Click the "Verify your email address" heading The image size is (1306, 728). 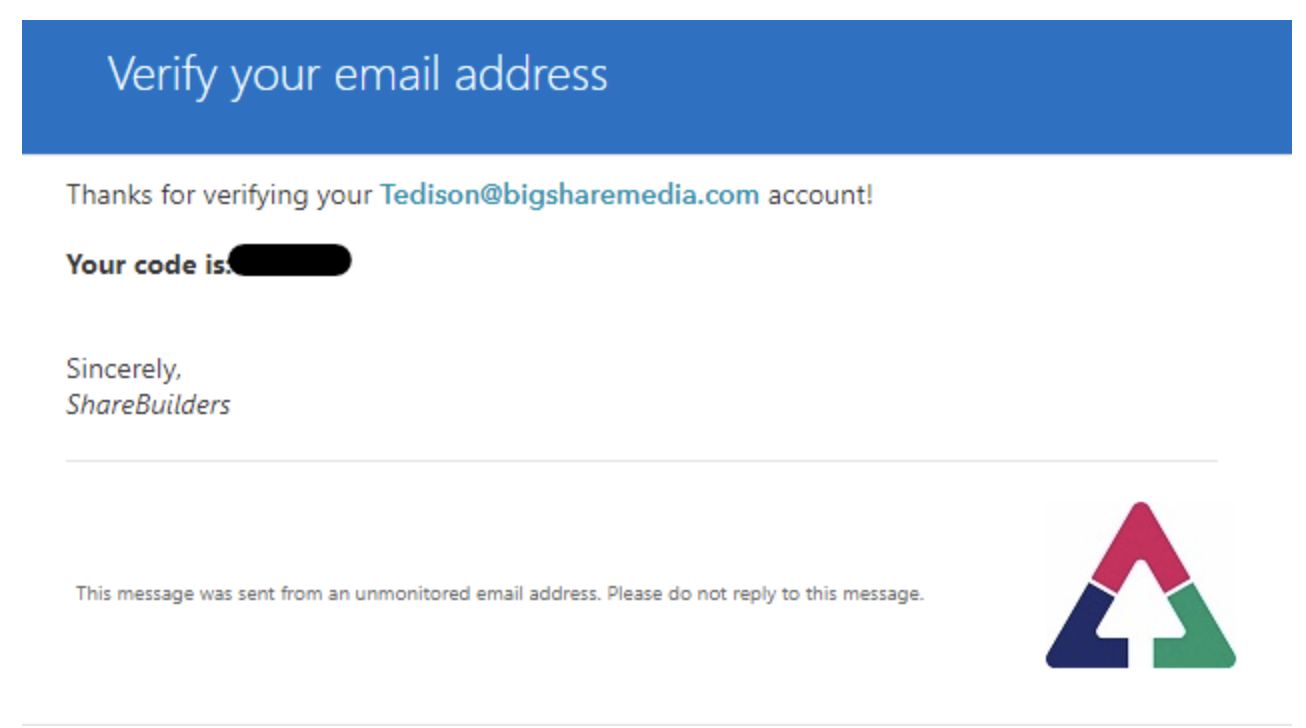357,75
